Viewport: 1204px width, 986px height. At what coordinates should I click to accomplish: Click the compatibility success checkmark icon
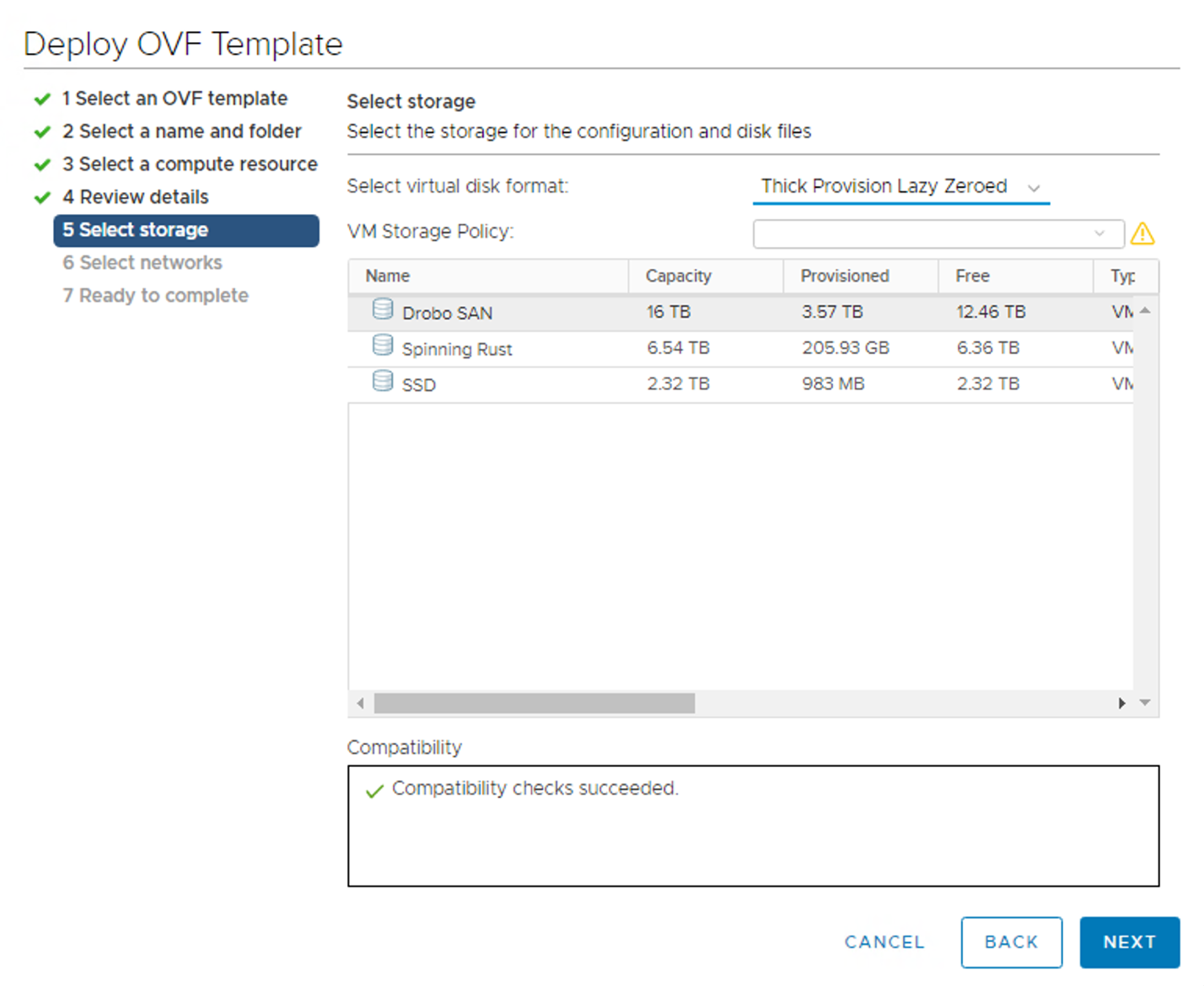coord(374,791)
